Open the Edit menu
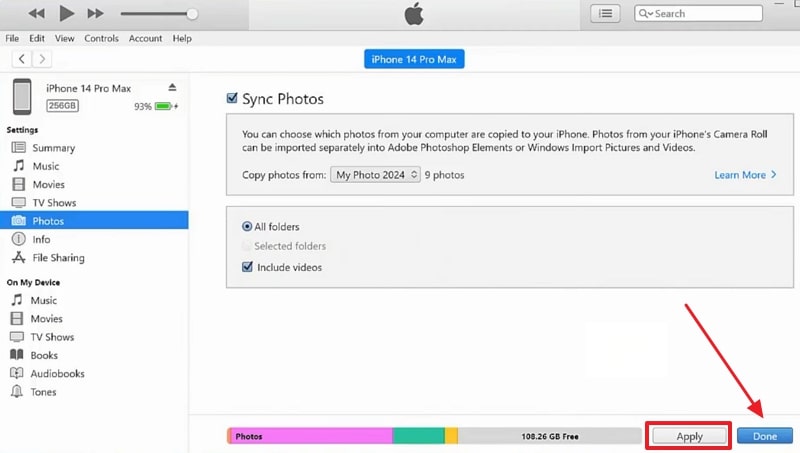The width and height of the screenshot is (800, 453). (37, 38)
